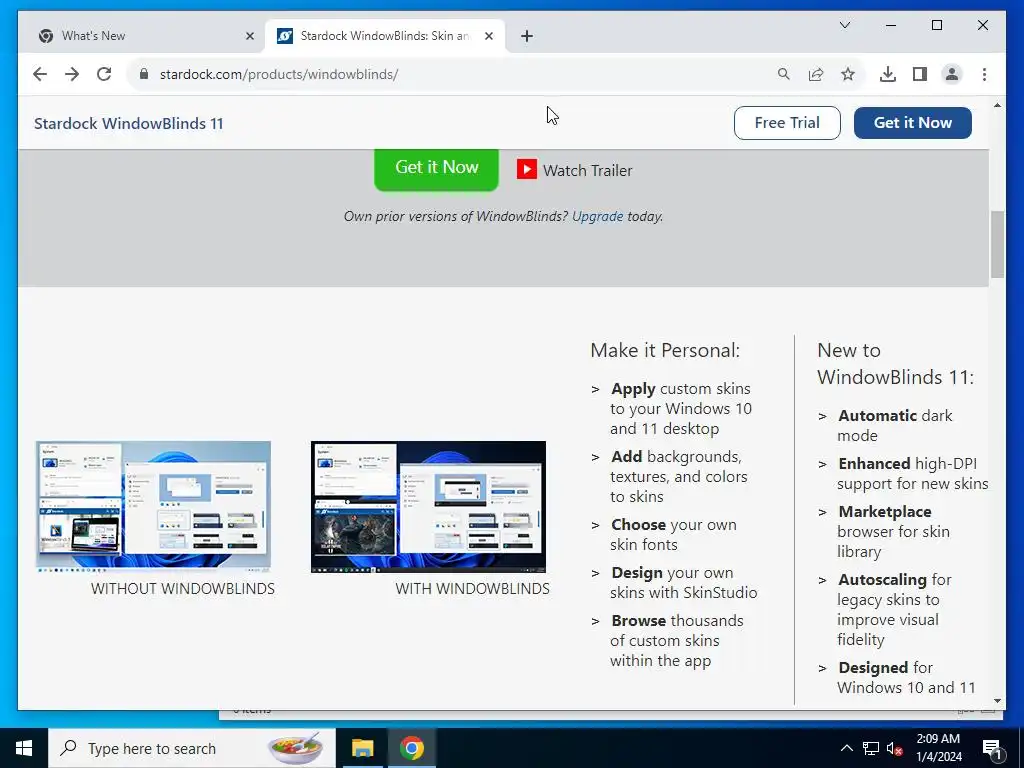Close the What's New tab
1024x768 pixels.
pyautogui.click(x=249, y=36)
